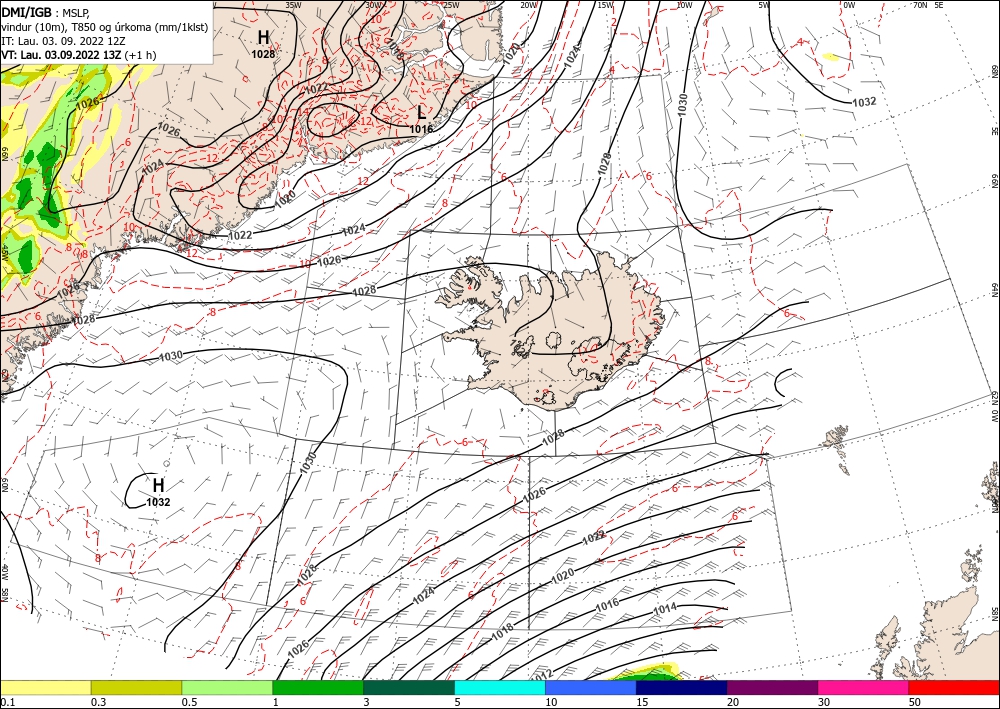Select the pink 30 mm legend swatch

864,687
